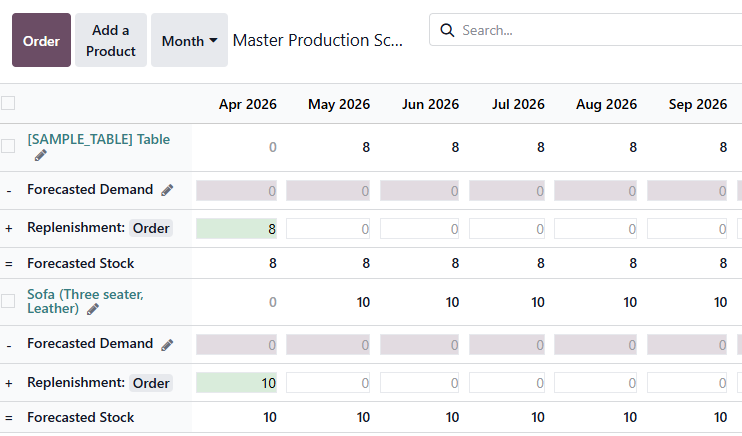Edit Forecasted Demand pencil for Table product
The image size is (742, 436).
167,190
